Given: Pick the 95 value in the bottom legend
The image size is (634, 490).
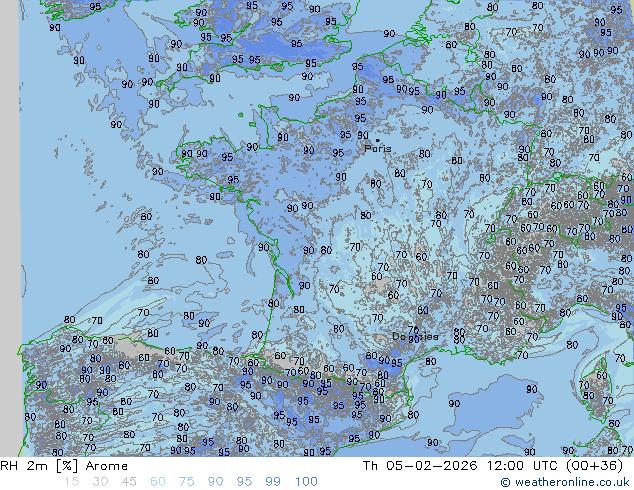Looking at the screenshot, I should [244, 482].
